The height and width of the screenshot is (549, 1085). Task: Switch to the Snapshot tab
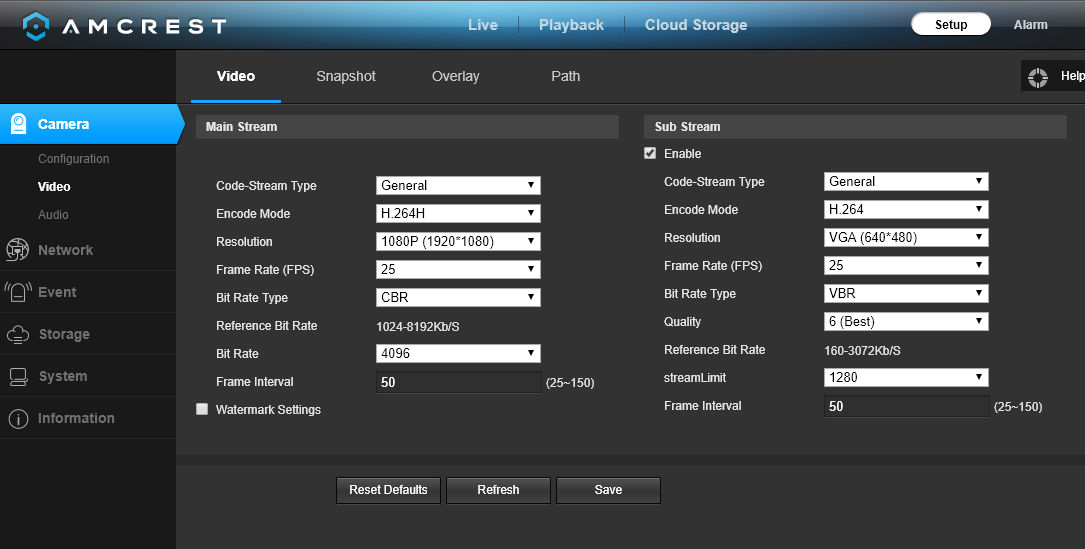click(346, 76)
